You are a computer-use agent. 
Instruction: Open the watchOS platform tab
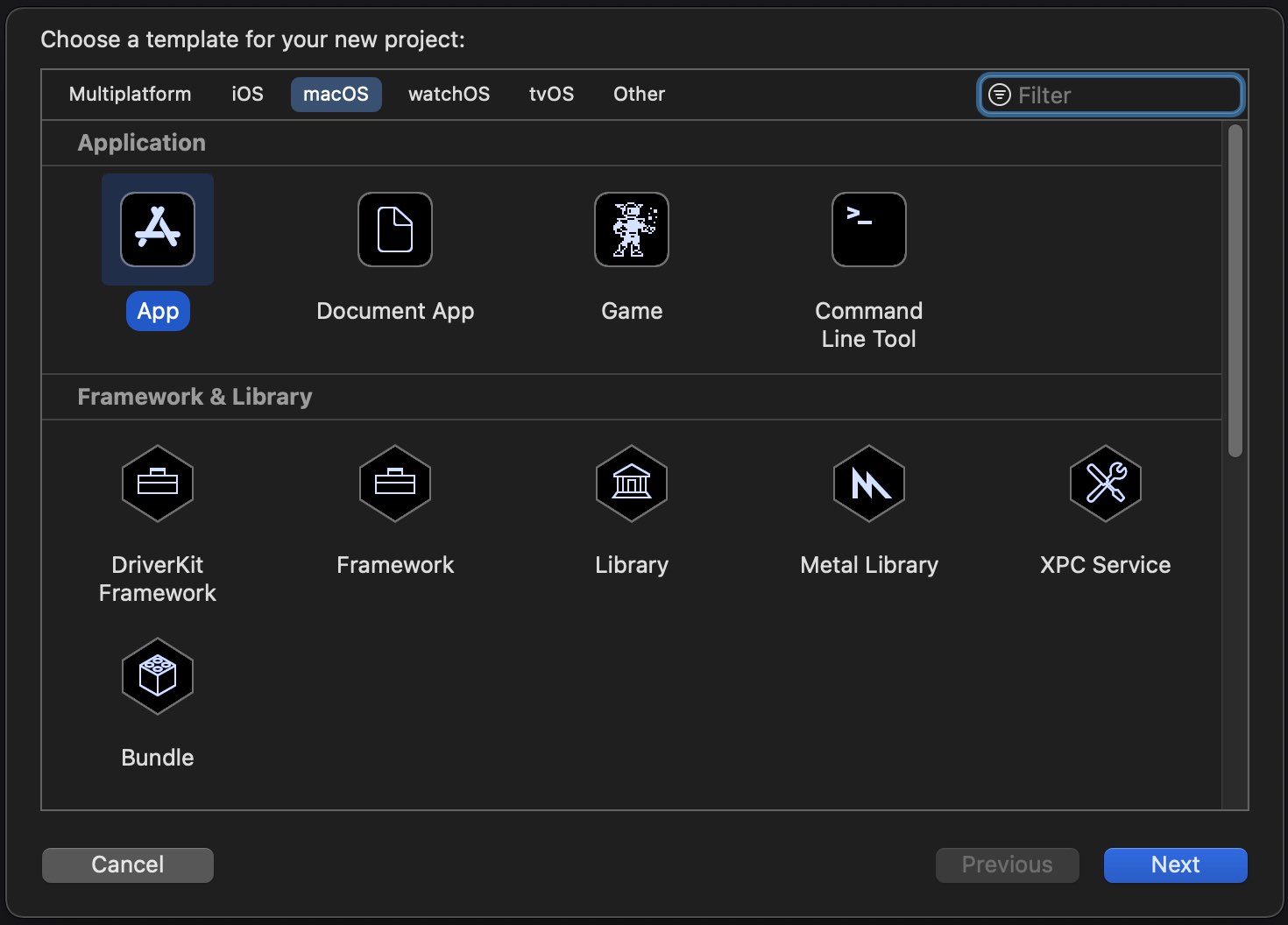click(449, 95)
